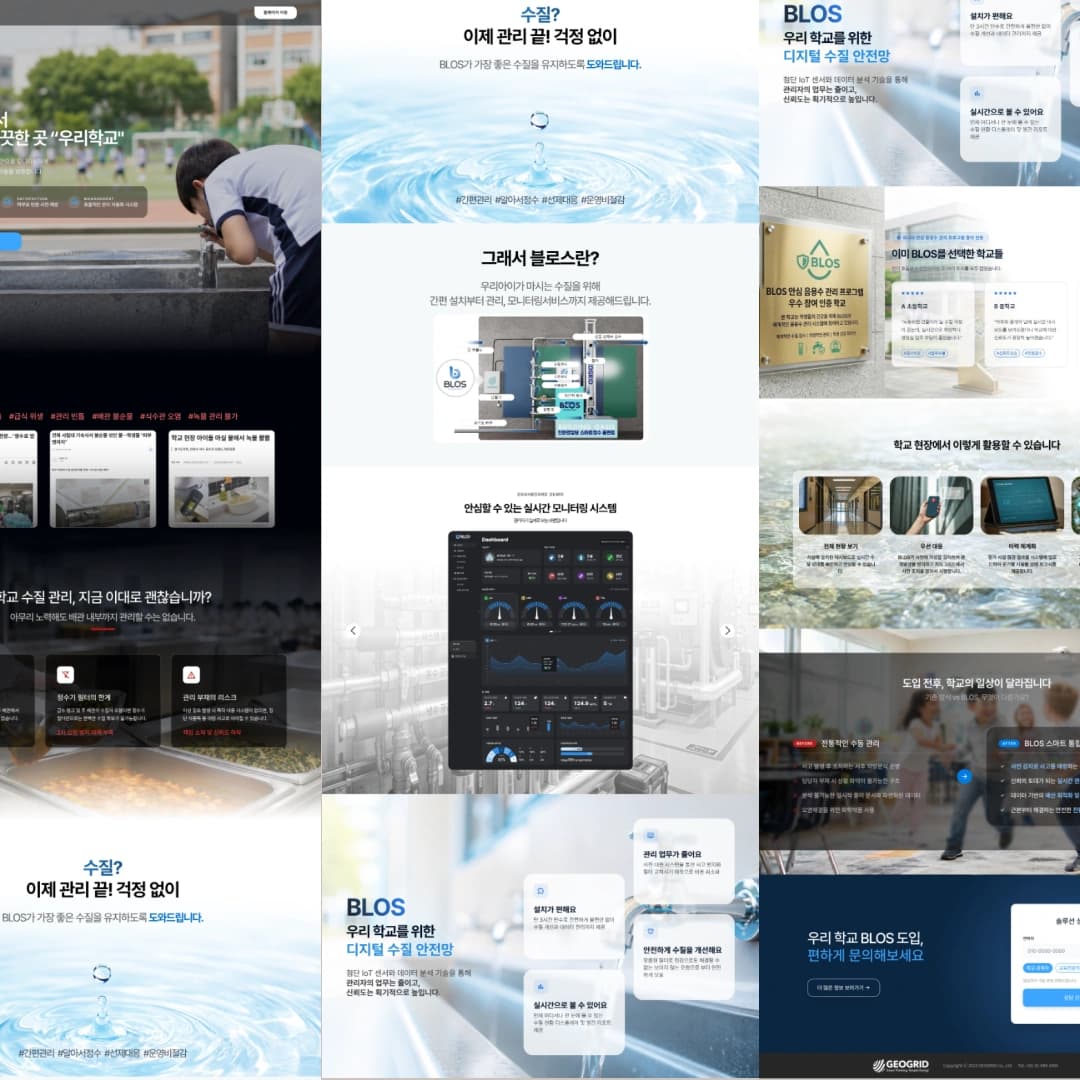This screenshot has width=1080, height=1080.
Task: Click the right carousel arrow beside the dashboard
Action: tap(727, 630)
